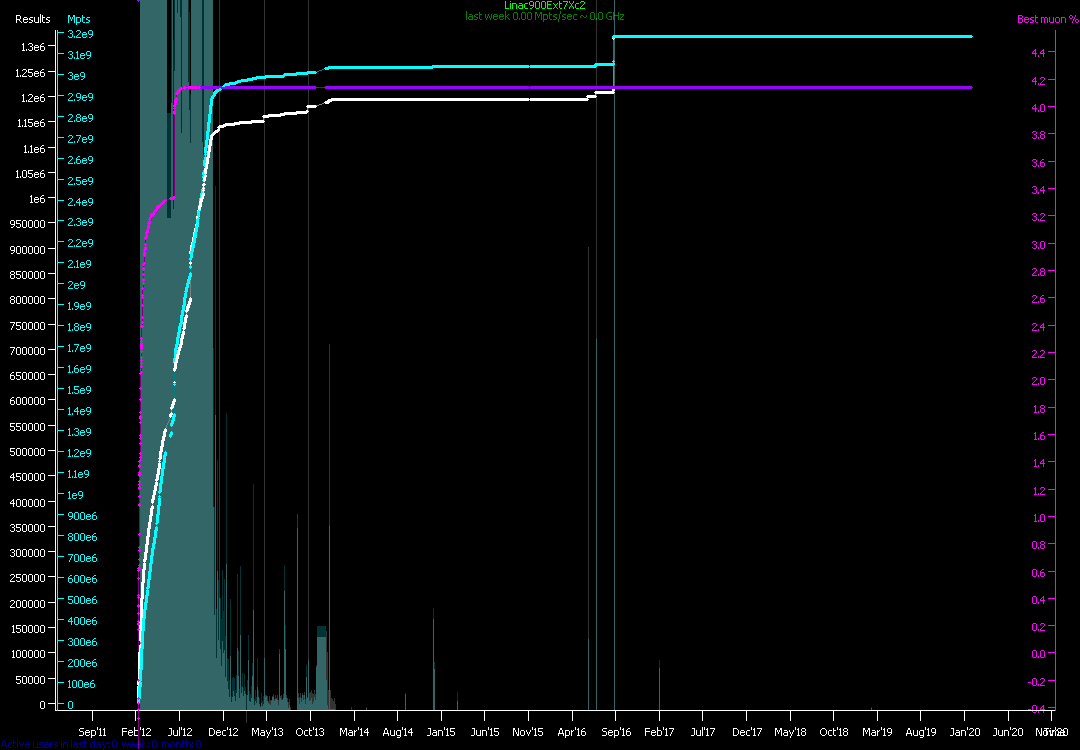
Task: Click the cyan 'Mpts' axis header
Action: pyautogui.click(x=78, y=19)
